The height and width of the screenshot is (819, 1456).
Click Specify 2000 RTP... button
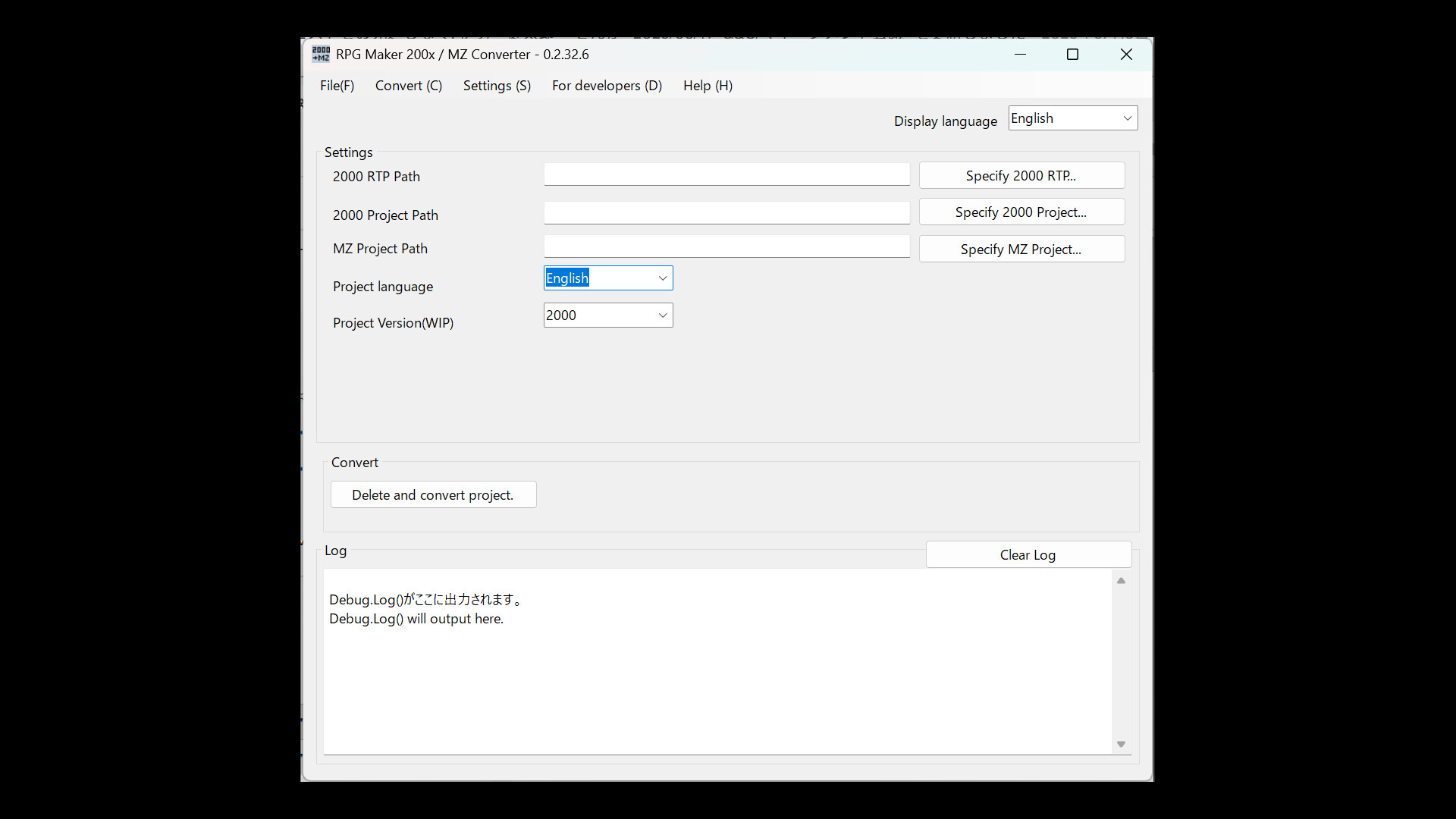coord(1021,176)
